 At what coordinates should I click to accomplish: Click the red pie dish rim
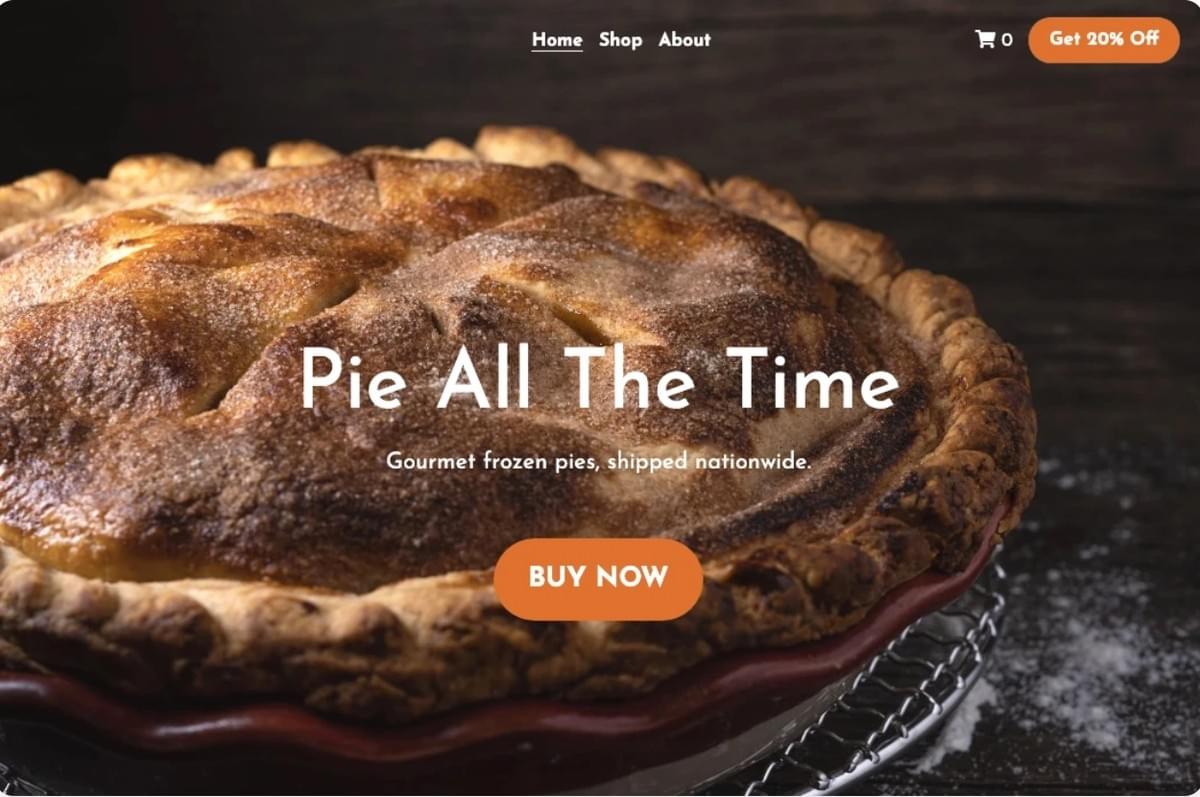pos(480,715)
